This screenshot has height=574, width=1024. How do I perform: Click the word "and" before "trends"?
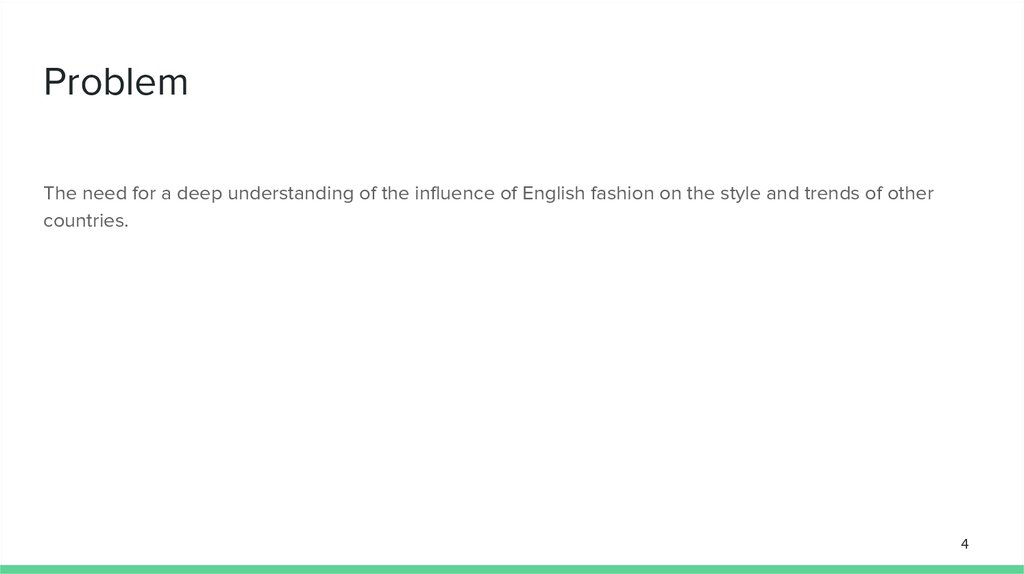coord(783,193)
